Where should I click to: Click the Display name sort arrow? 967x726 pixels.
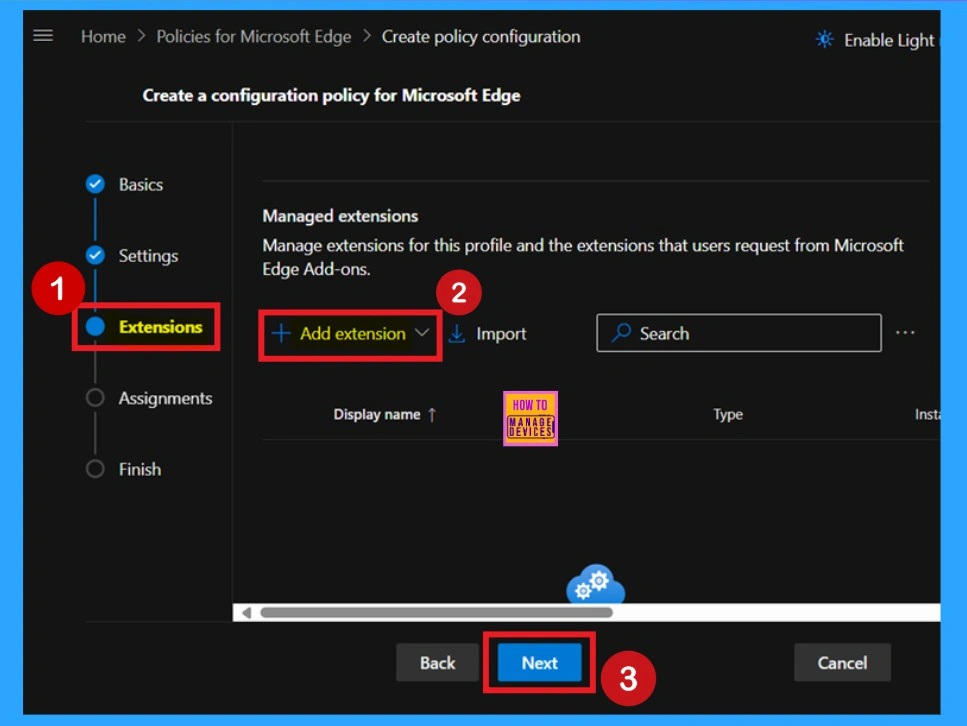[432, 415]
